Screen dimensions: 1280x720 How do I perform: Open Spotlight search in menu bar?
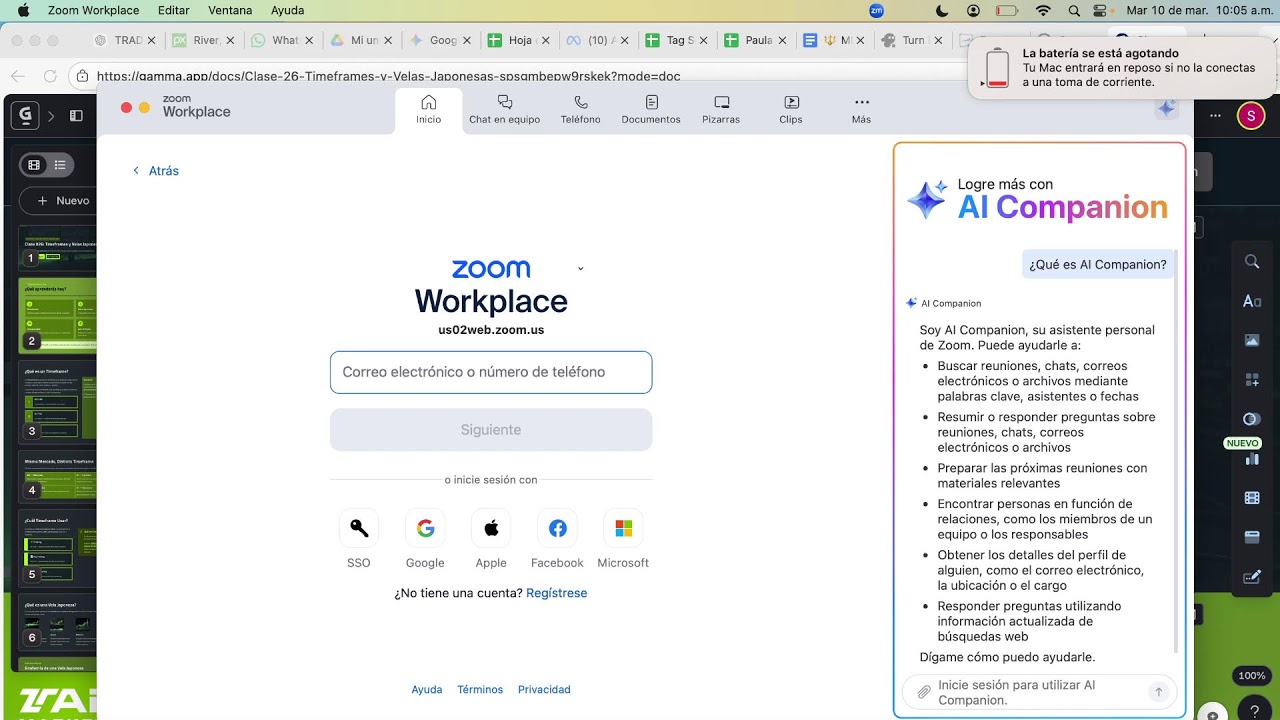(x=1074, y=10)
